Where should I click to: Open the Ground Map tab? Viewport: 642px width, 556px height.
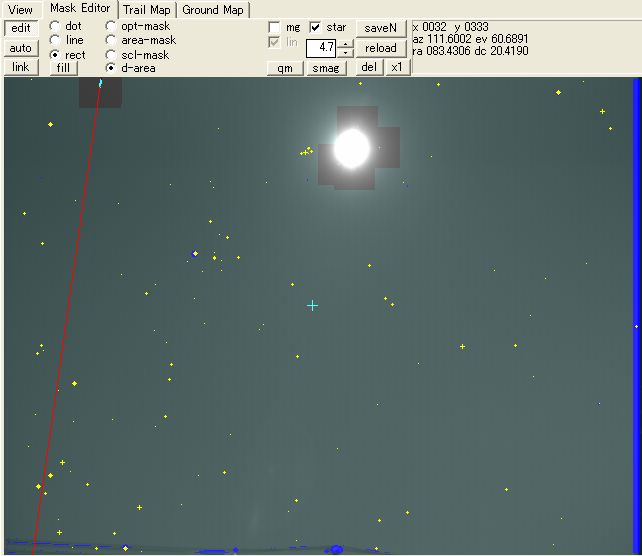[212, 10]
